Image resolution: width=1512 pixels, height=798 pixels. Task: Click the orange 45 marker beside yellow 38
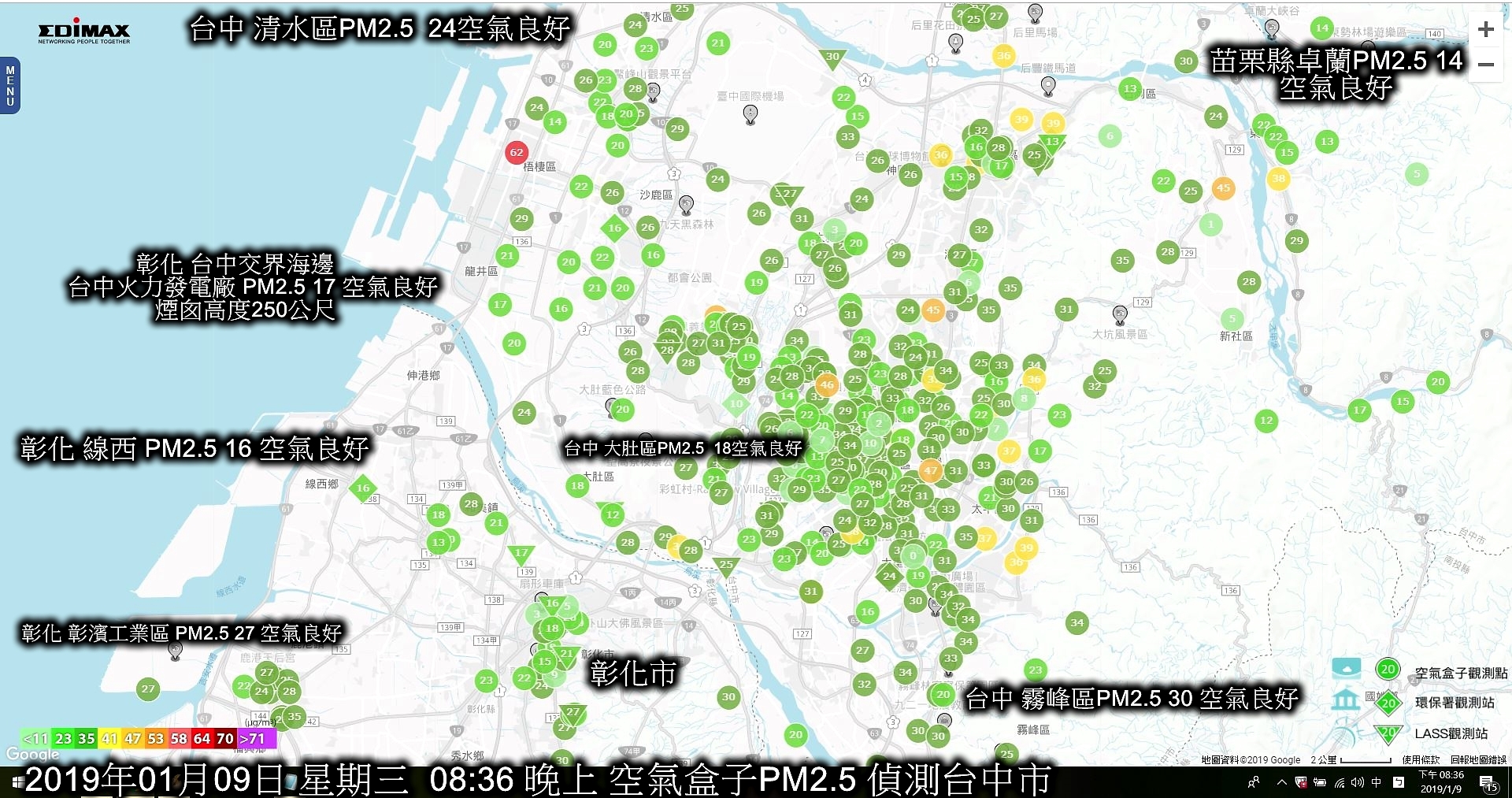tap(1223, 187)
